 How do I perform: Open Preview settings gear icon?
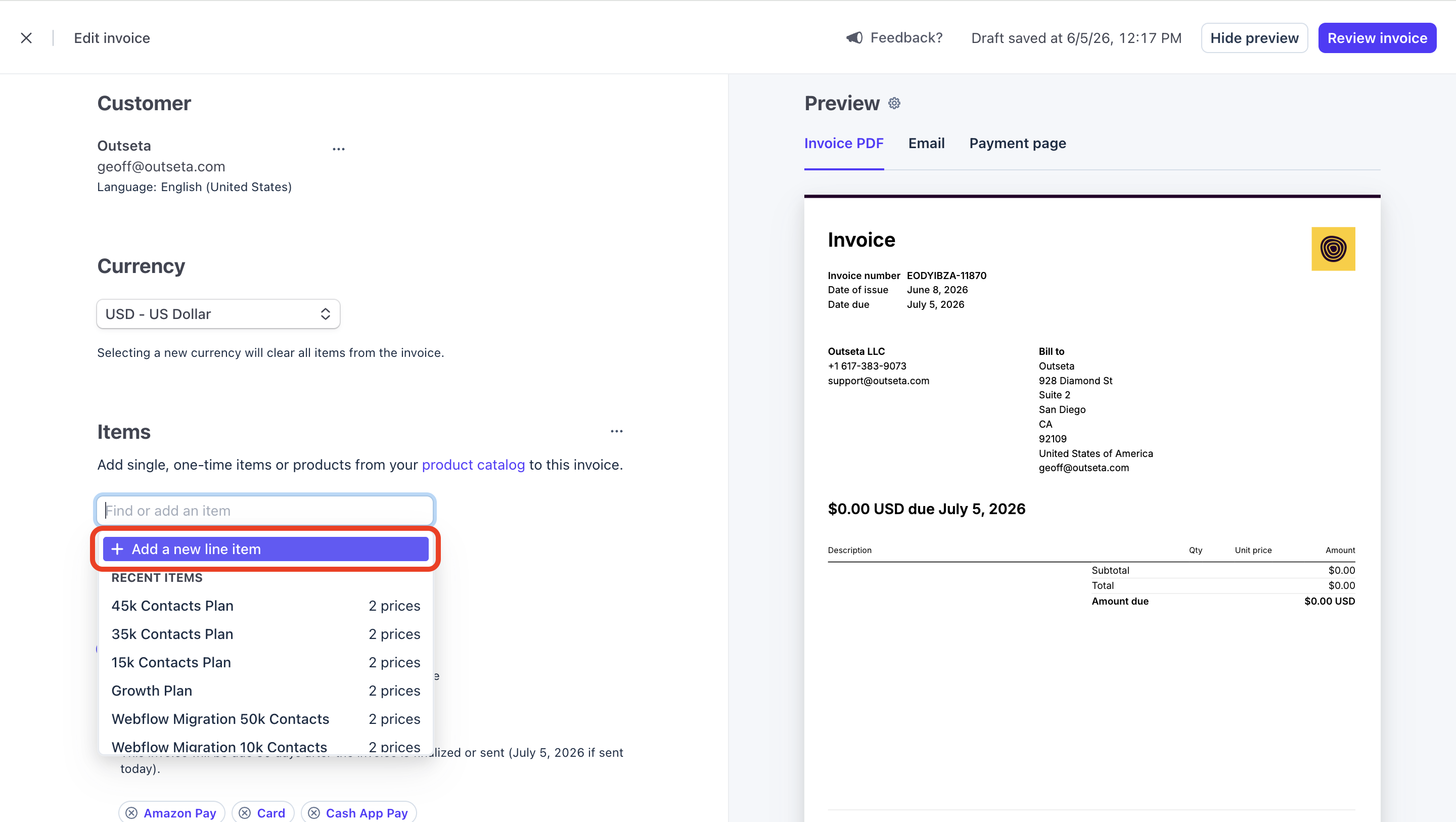click(x=894, y=104)
